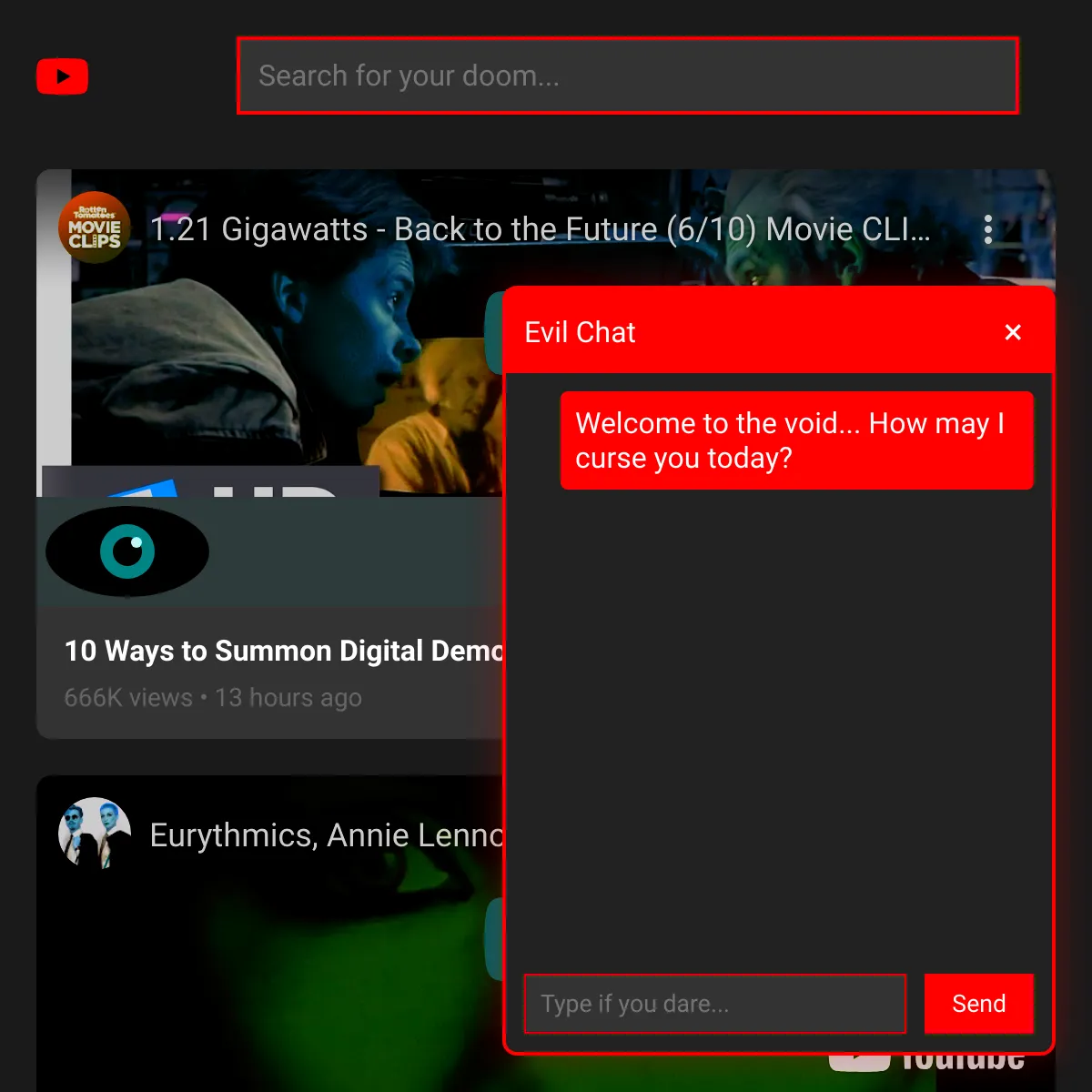Open the Back to the Future video options menu
The width and height of the screenshot is (1092, 1092).
click(988, 229)
